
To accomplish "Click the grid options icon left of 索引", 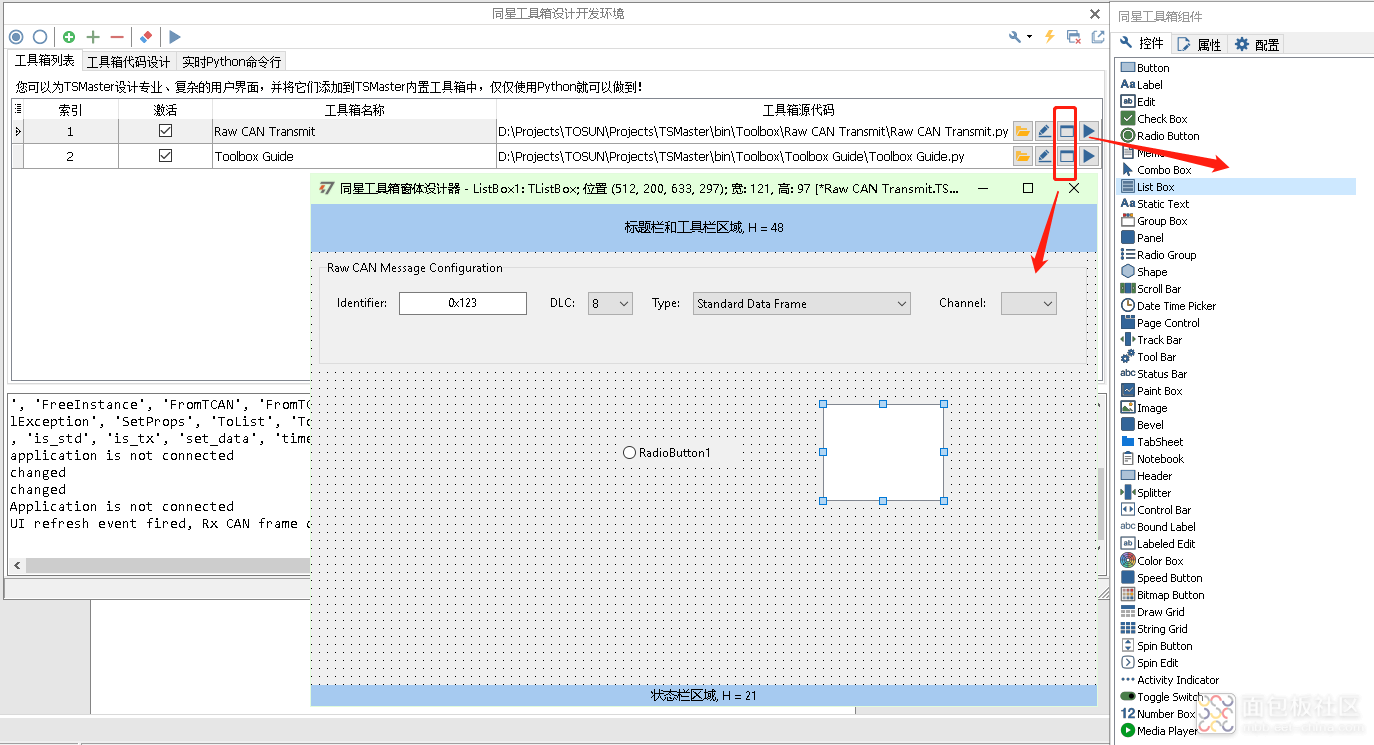I will [x=17, y=109].
